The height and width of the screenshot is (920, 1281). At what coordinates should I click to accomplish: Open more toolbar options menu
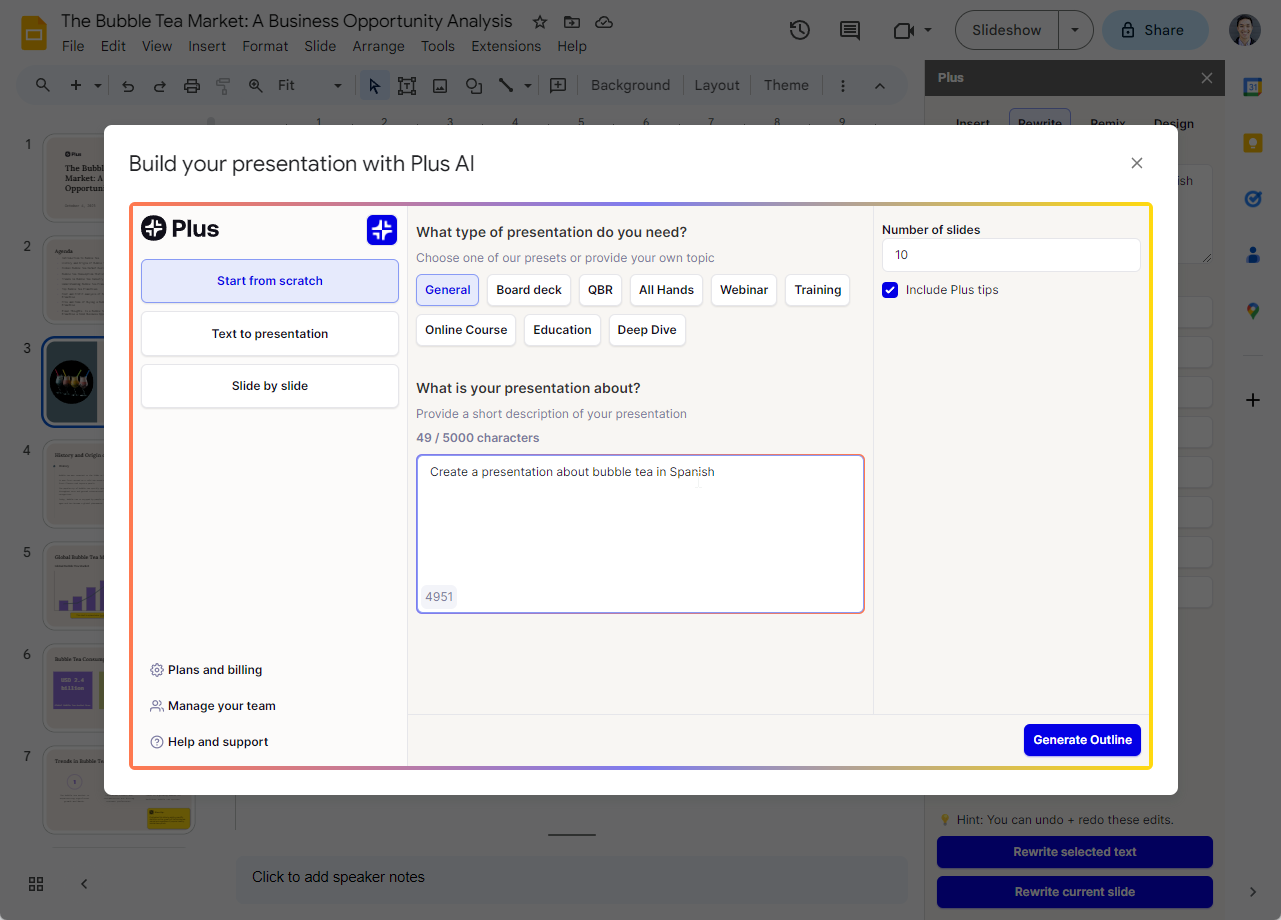coord(843,86)
